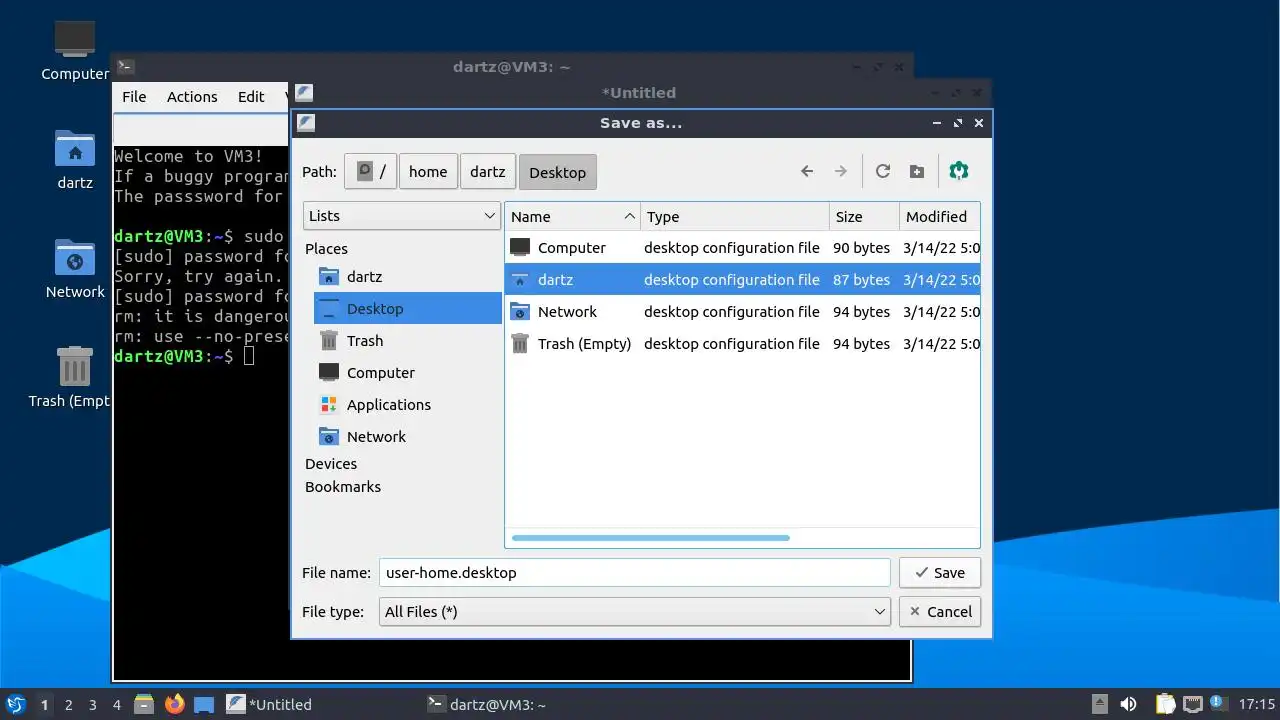The width and height of the screenshot is (1280, 720).
Task: Click the update notification tray icon
Action: coord(1217,703)
